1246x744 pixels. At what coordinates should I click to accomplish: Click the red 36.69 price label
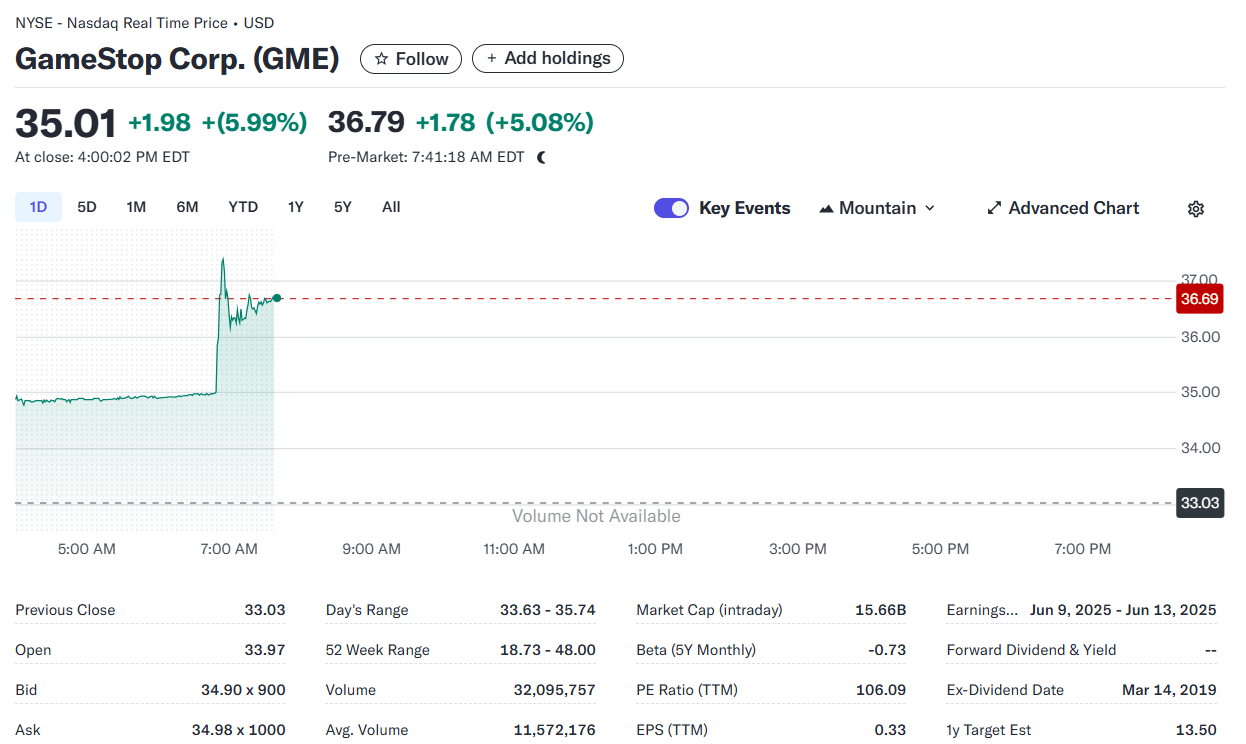(x=1199, y=298)
